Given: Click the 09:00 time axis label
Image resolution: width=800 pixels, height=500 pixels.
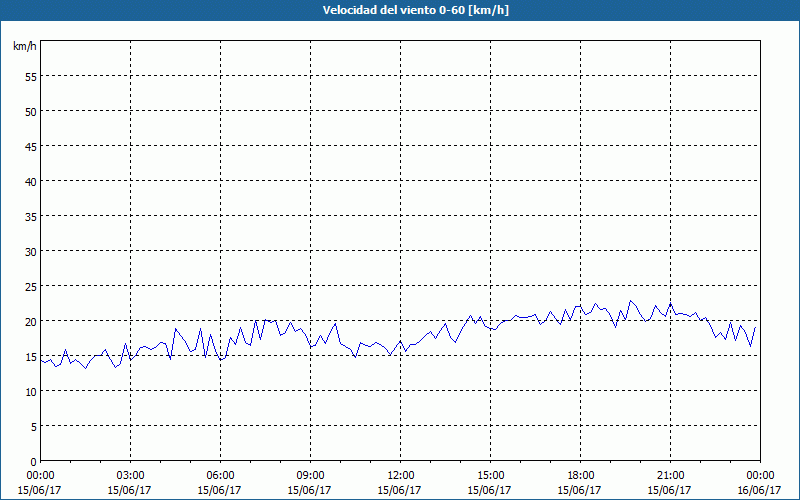Looking at the screenshot, I should (x=310, y=476).
